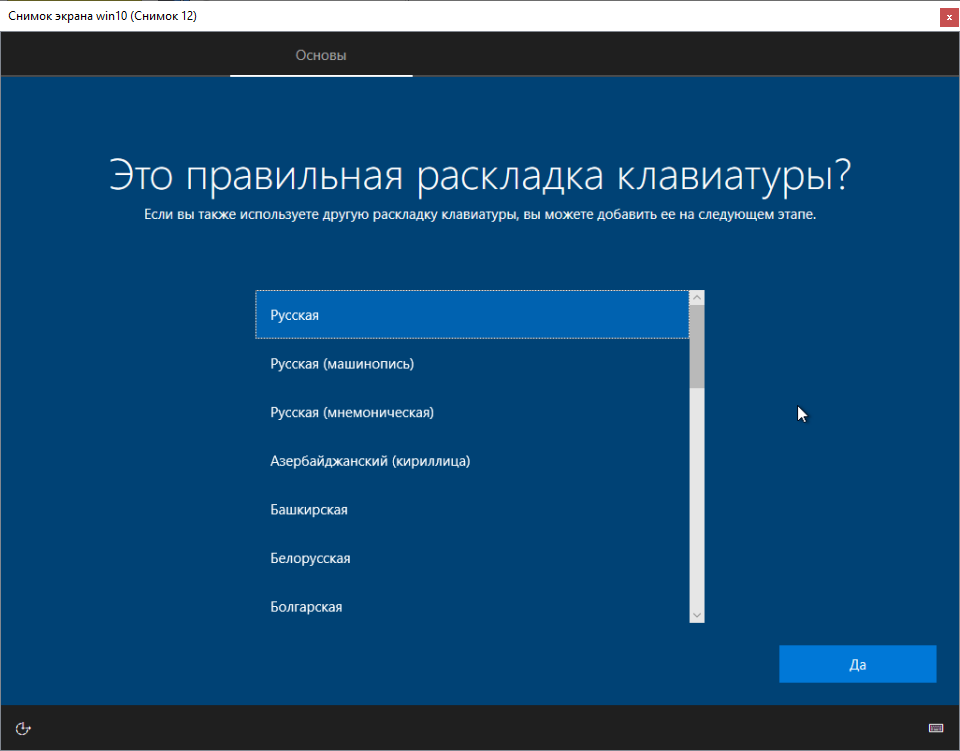Click the list scrollbar up arrow
Image resolution: width=960 pixels, height=751 pixels.
pos(697,297)
